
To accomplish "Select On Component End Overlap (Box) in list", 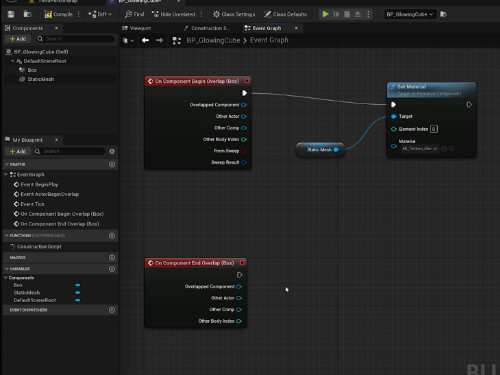I will pos(56,224).
